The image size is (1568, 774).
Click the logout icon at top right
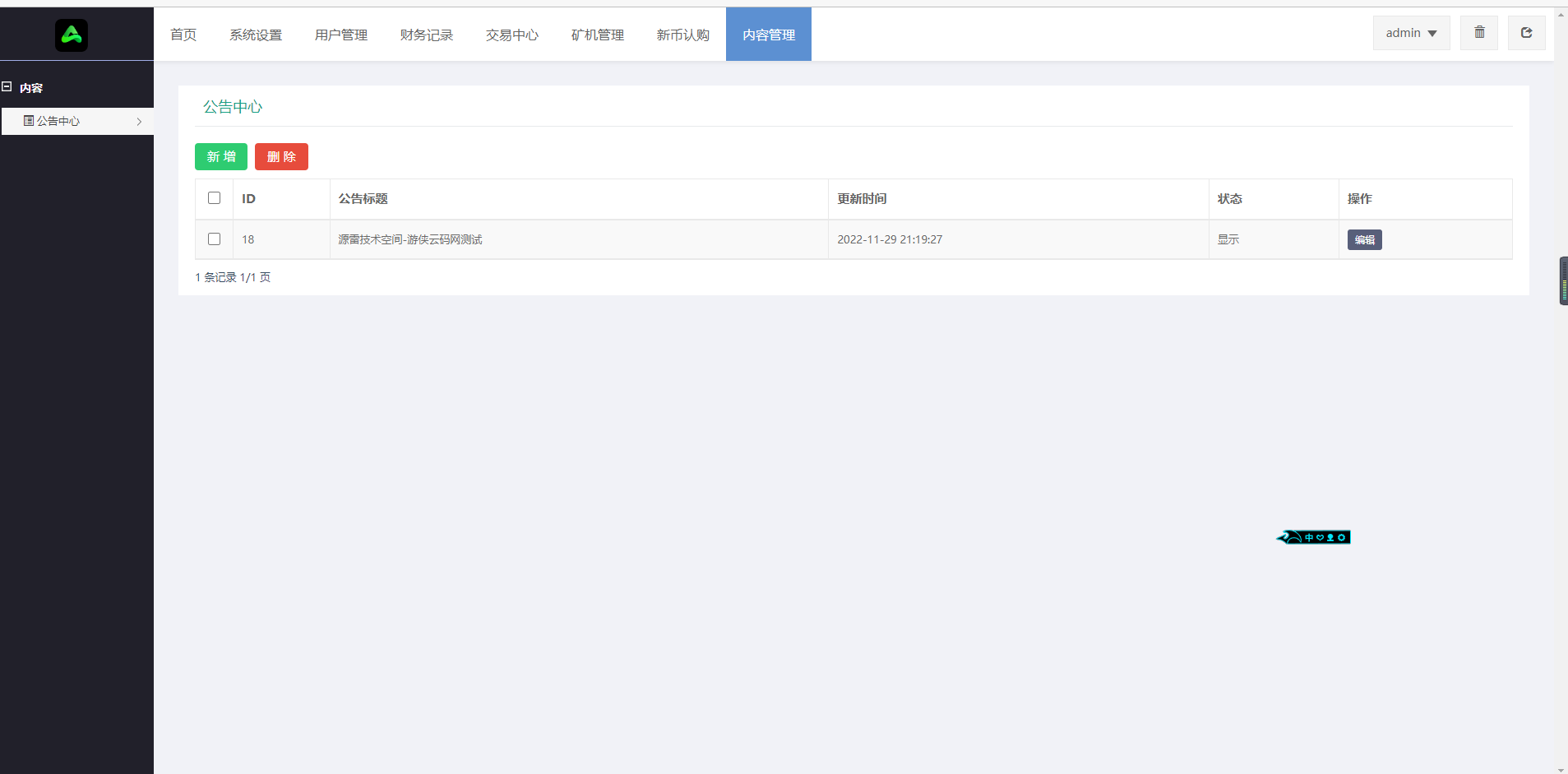pyautogui.click(x=1527, y=32)
